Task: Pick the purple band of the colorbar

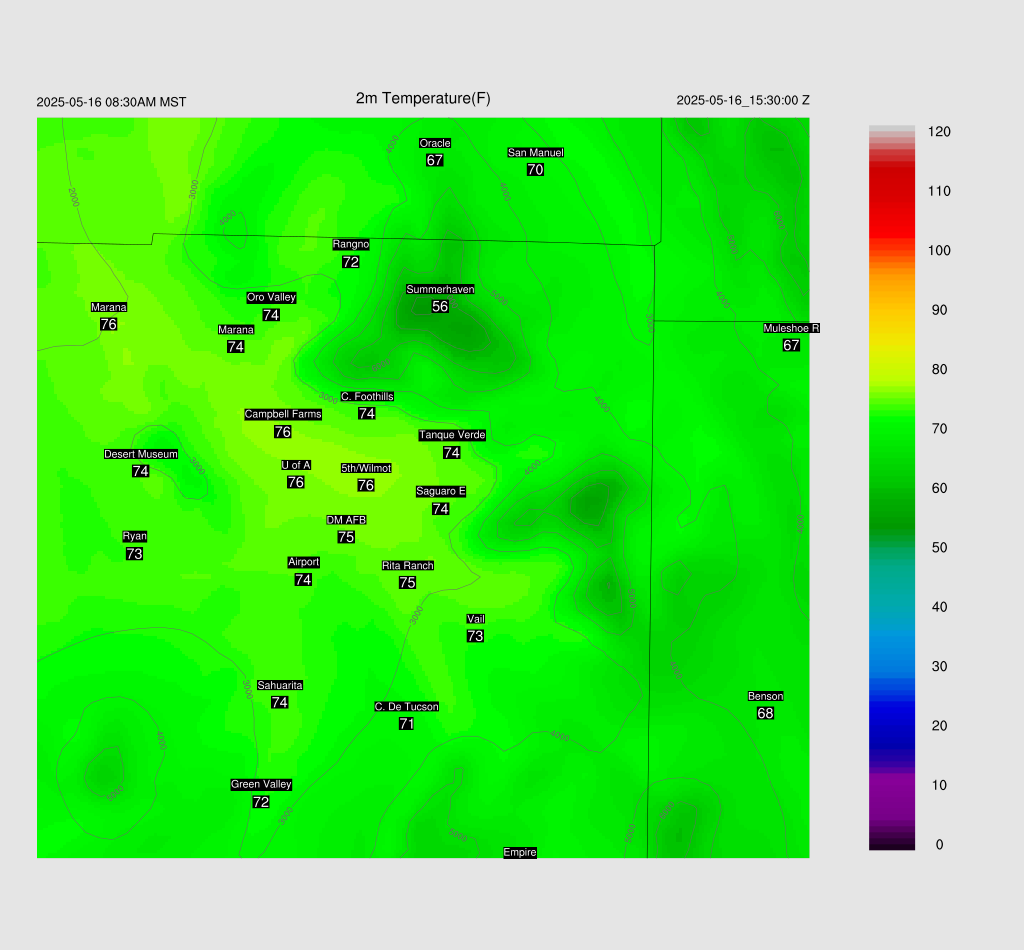Action: (891, 795)
